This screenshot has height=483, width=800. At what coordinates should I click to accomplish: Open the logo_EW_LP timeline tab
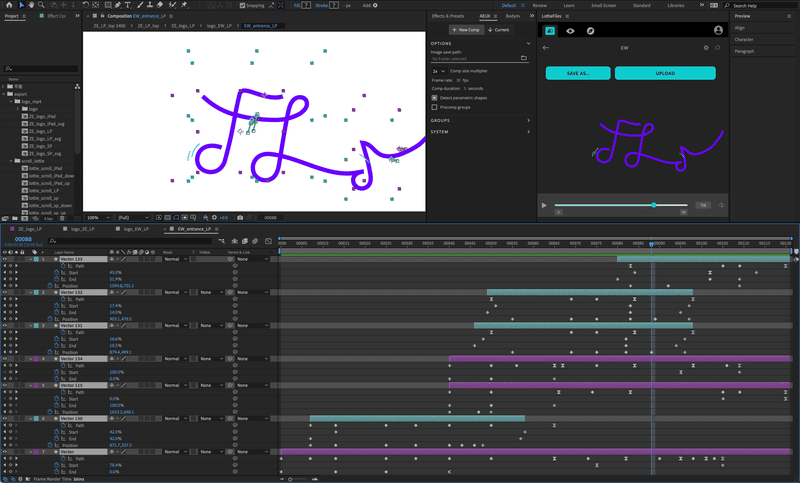(136, 229)
